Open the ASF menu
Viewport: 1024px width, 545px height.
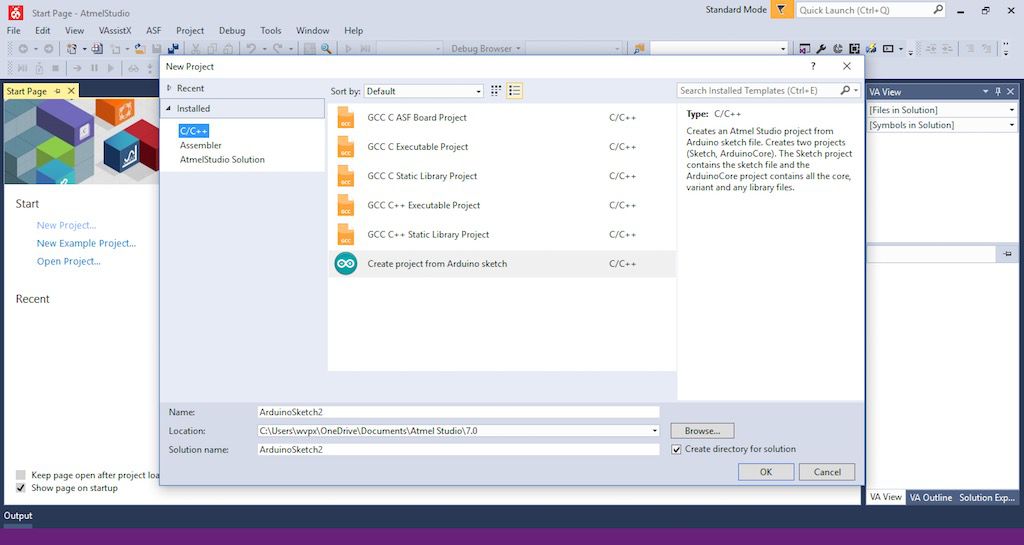pyautogui.click(x=153, y=31)
